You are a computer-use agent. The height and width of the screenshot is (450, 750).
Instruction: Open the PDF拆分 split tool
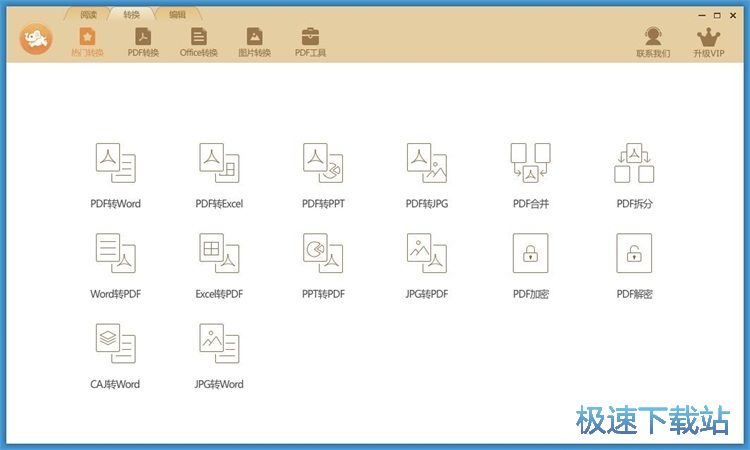click(x=634, y=175)
